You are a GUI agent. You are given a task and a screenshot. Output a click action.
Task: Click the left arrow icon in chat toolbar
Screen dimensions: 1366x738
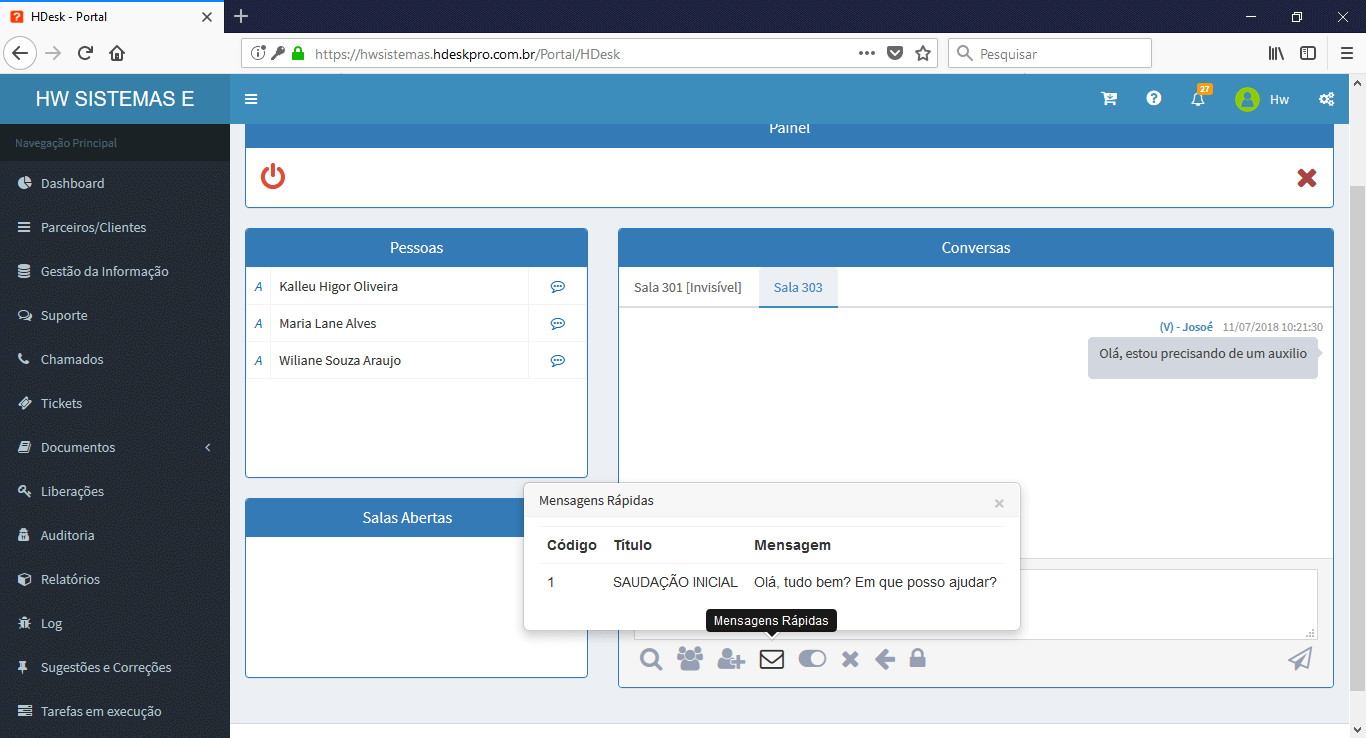click(x=885, y=659)
